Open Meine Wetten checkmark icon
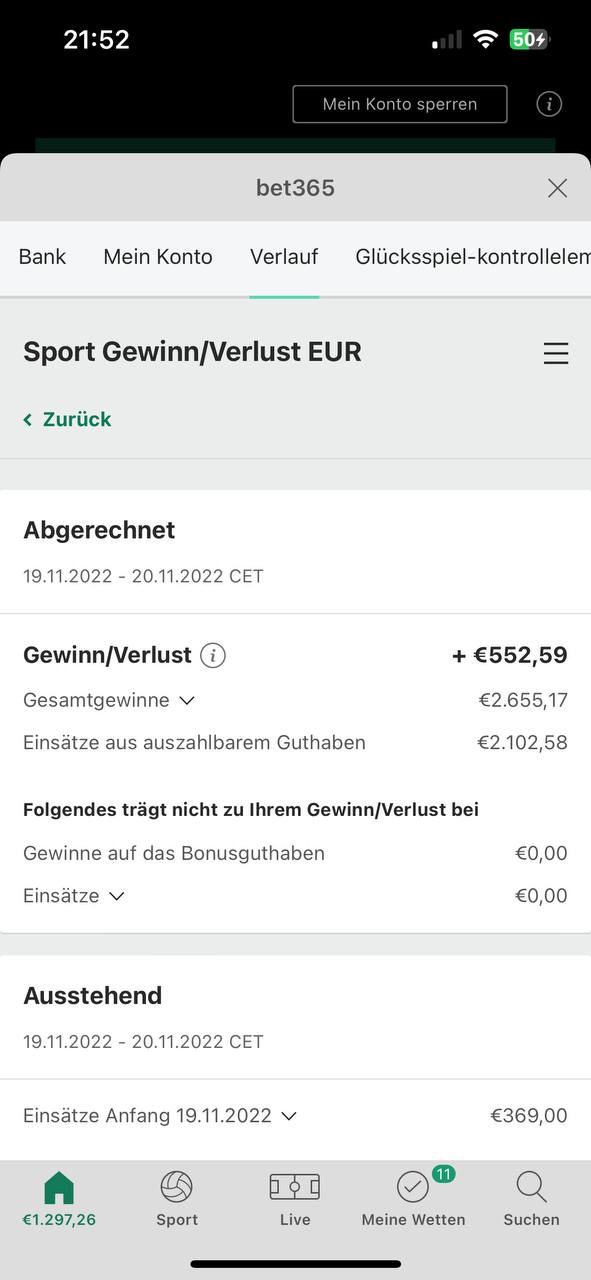 412,1187
